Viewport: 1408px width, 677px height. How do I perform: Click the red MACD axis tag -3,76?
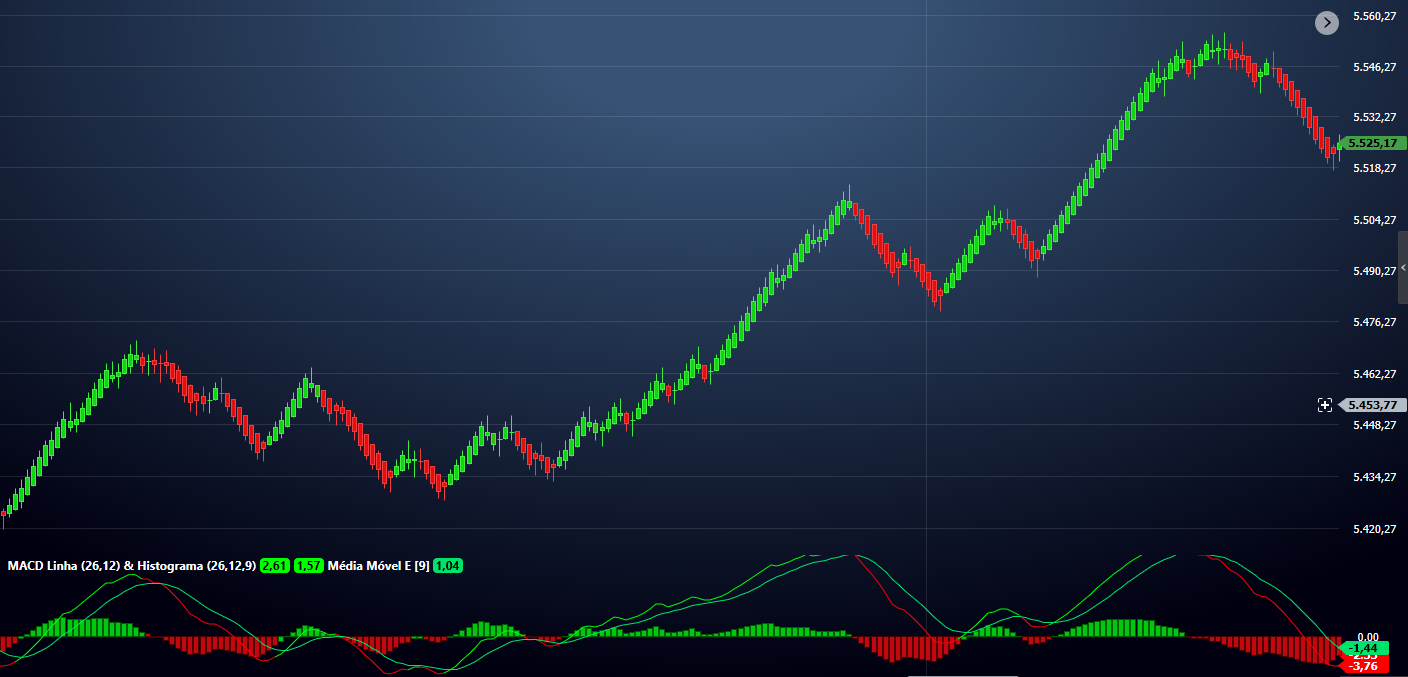point(1363,666)
